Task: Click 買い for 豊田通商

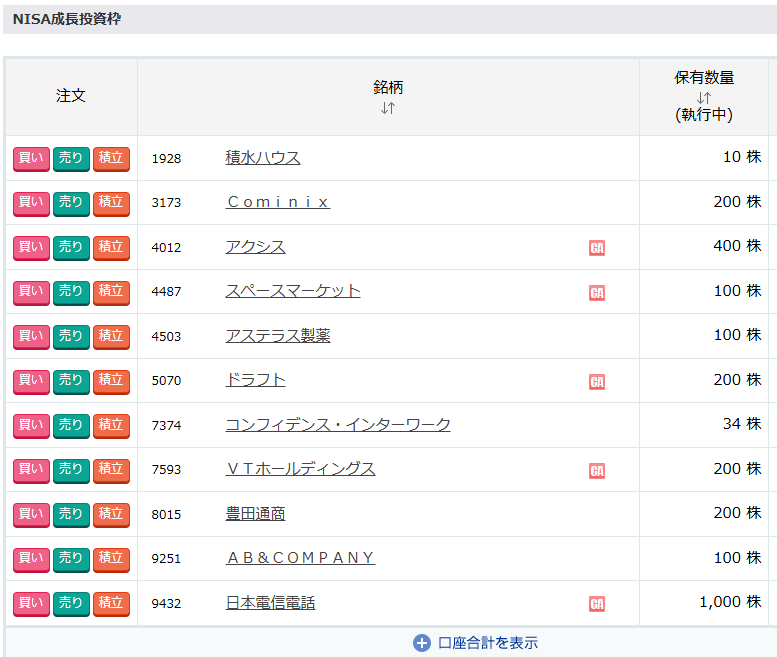Action: coord(31,515)
